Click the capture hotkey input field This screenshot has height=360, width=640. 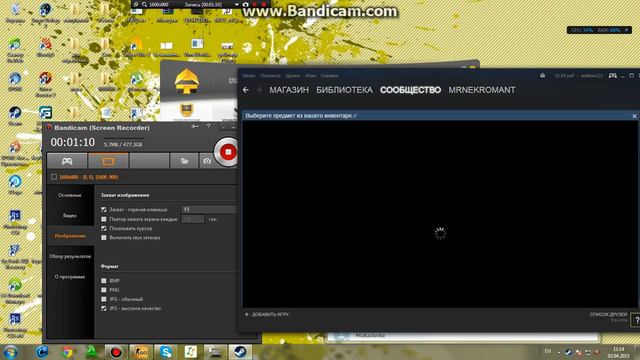pyautogui.click(x=209, y=209)
